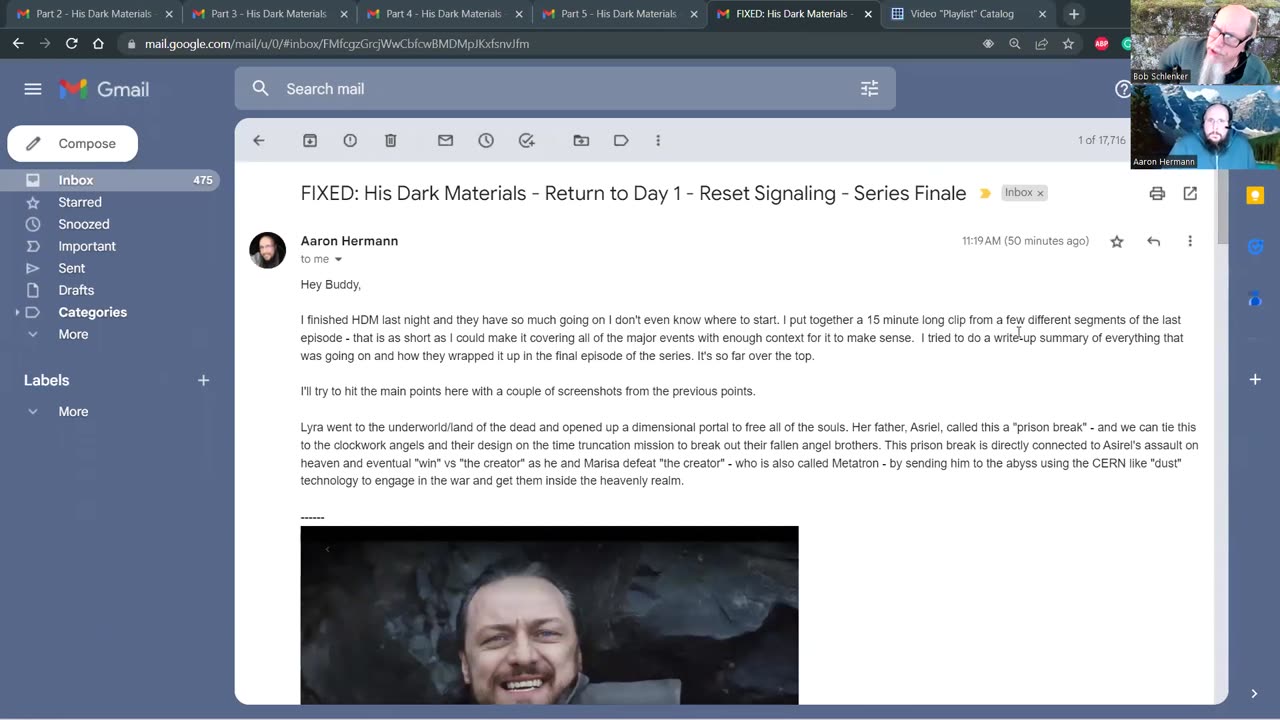Go to browser home page

(98, 44)
